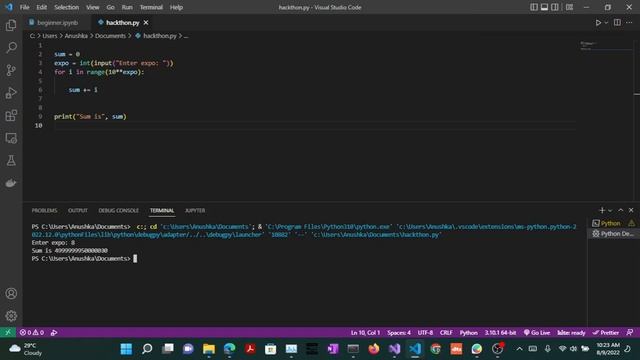Open the Docker view in activity bar

[11, 183]
